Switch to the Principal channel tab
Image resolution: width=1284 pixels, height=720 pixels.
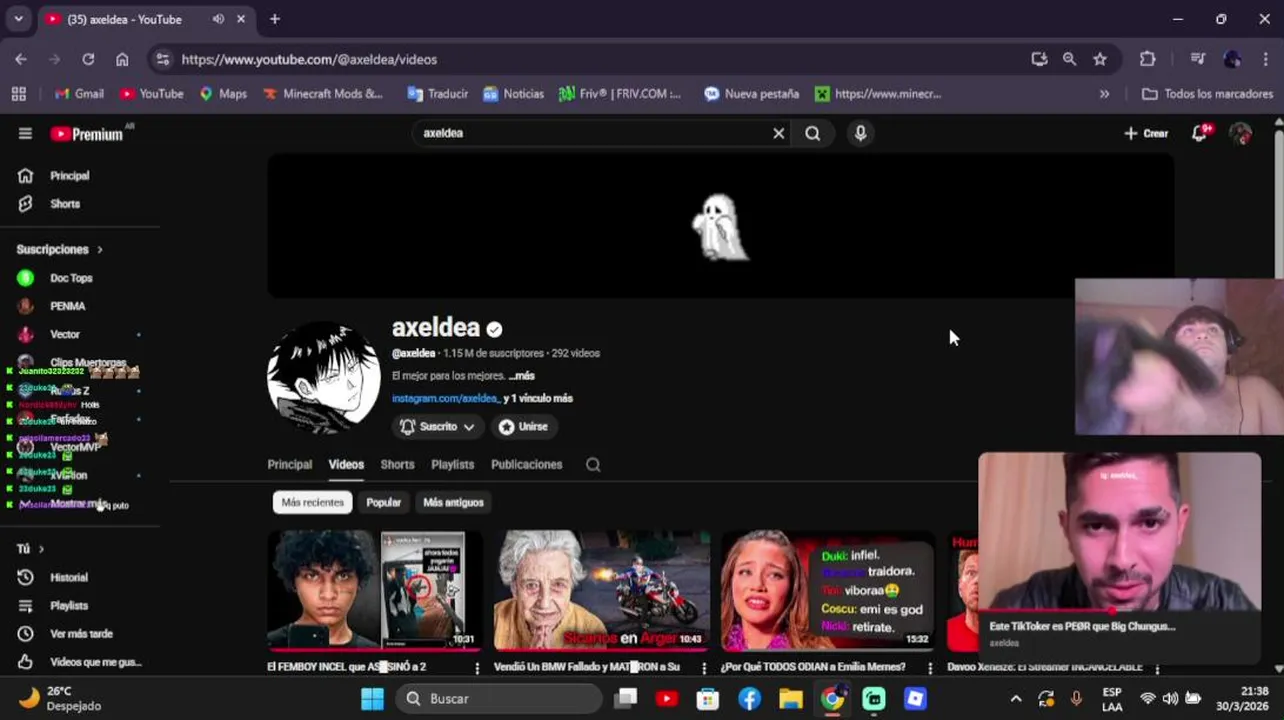[x=290, y=464]
